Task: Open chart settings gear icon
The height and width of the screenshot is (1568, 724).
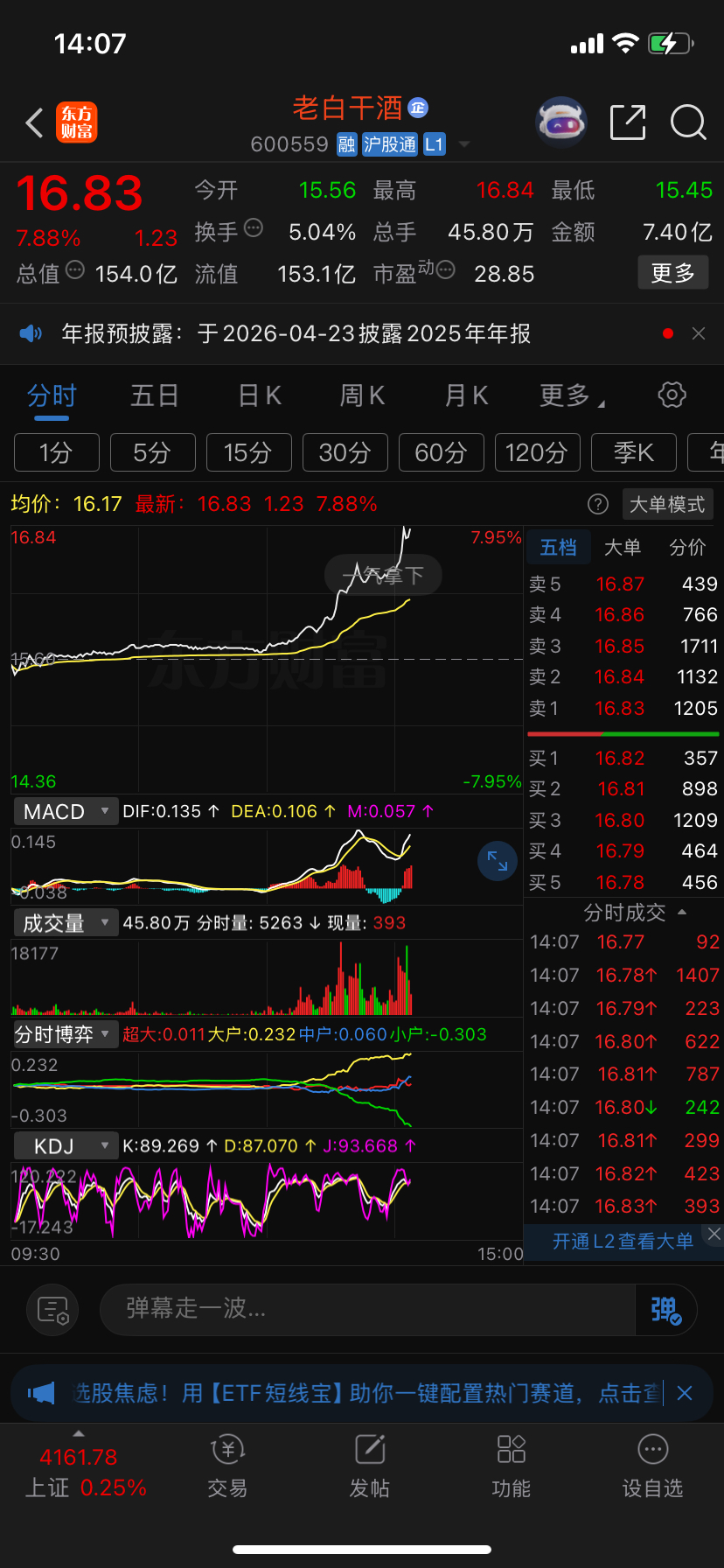Action: (x=672, y=395)
